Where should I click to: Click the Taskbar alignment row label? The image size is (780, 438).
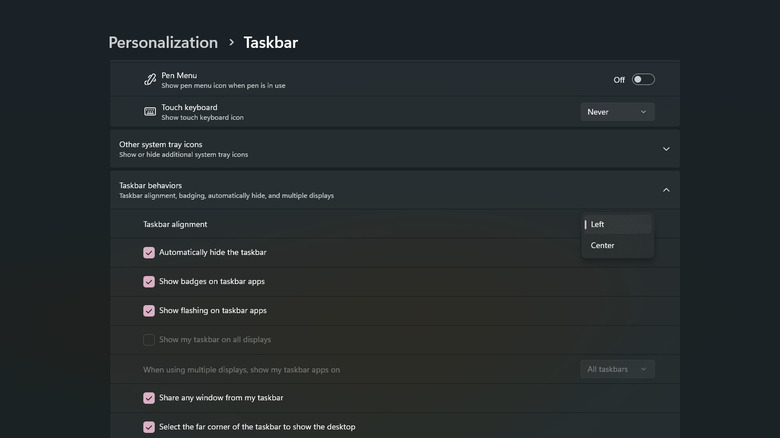[x=175, y=224]
